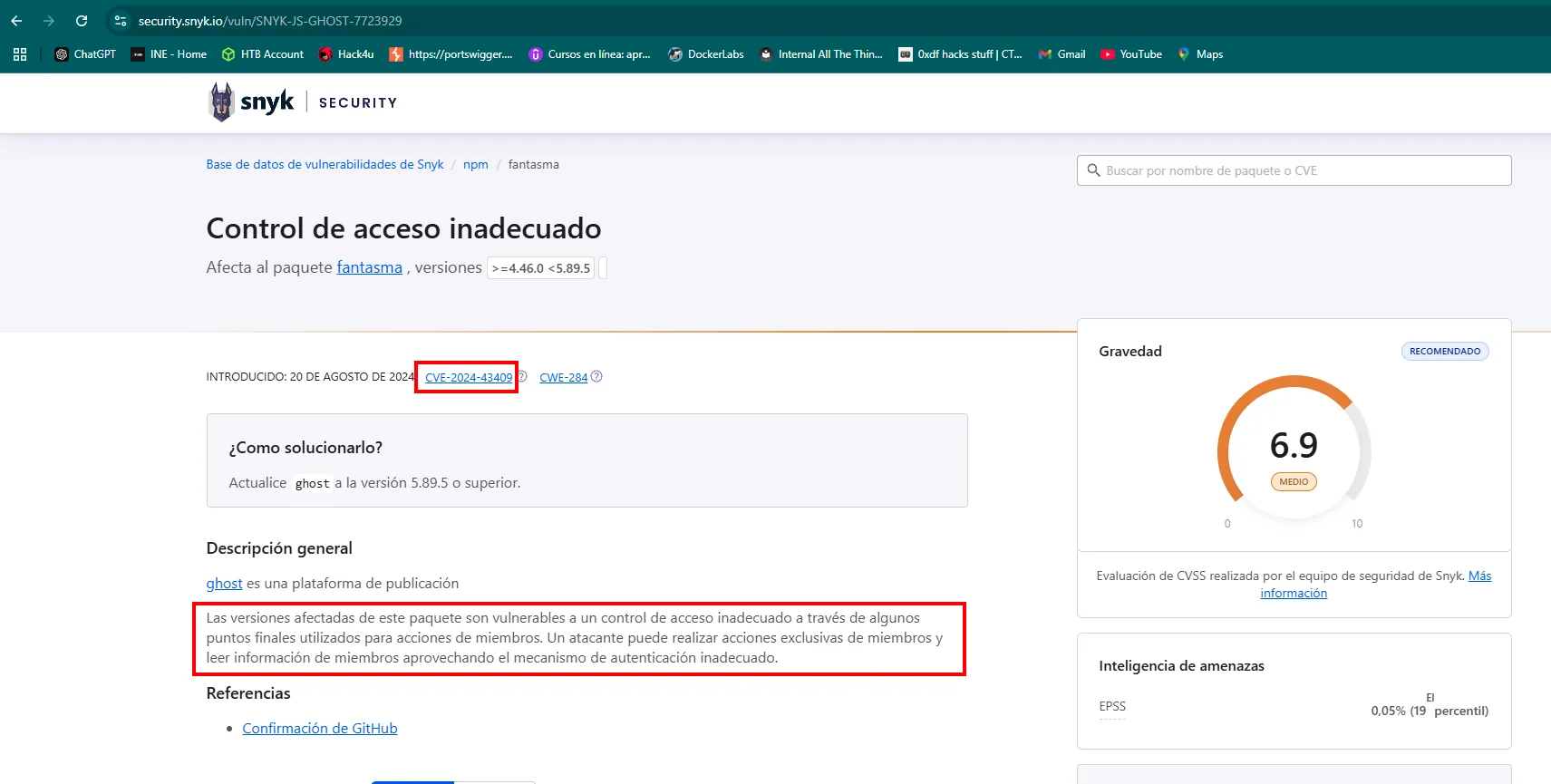1551x784 pixels.
Task: Click the EPSS value 0,05%
Action: [x=1388, y=711]
